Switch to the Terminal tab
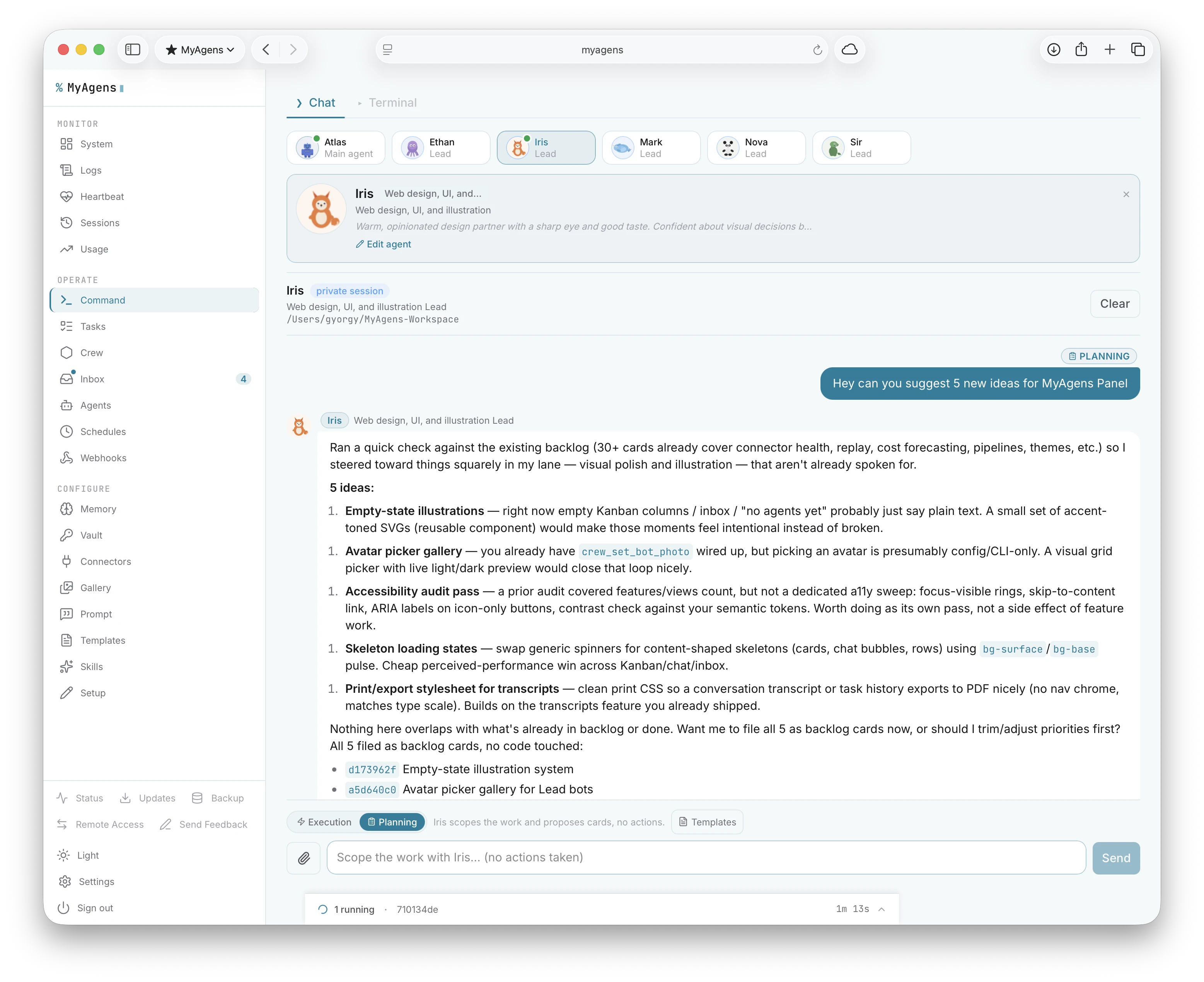 coord(387,103)
